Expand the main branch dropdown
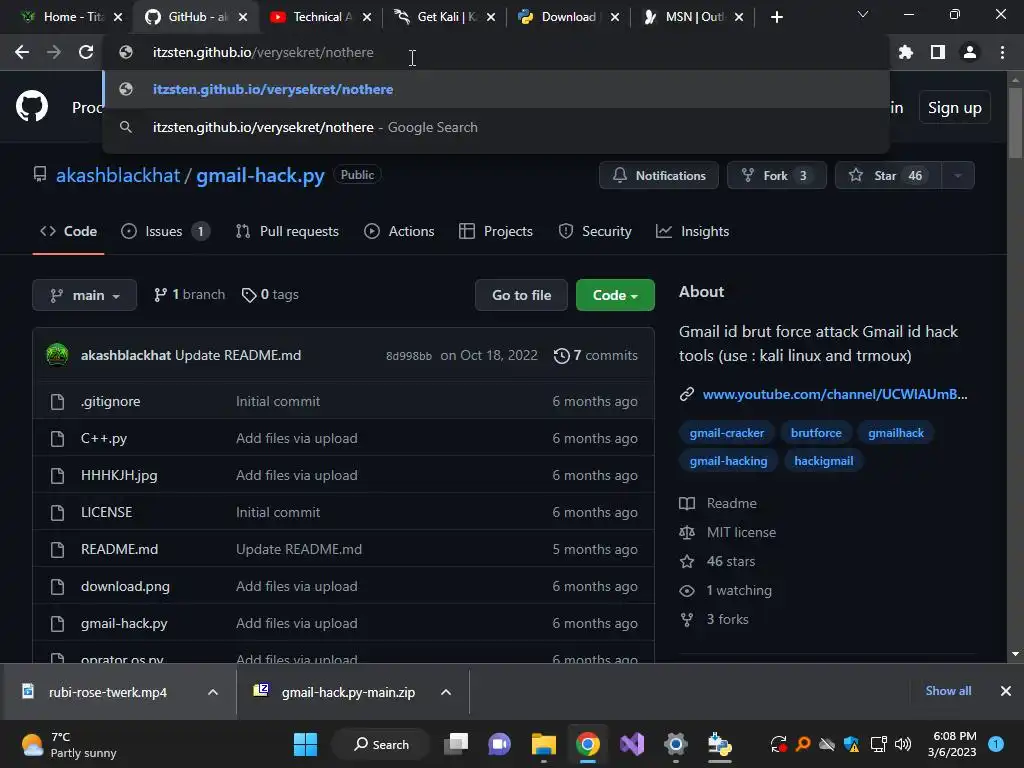1024x768 pixels. 84,295
